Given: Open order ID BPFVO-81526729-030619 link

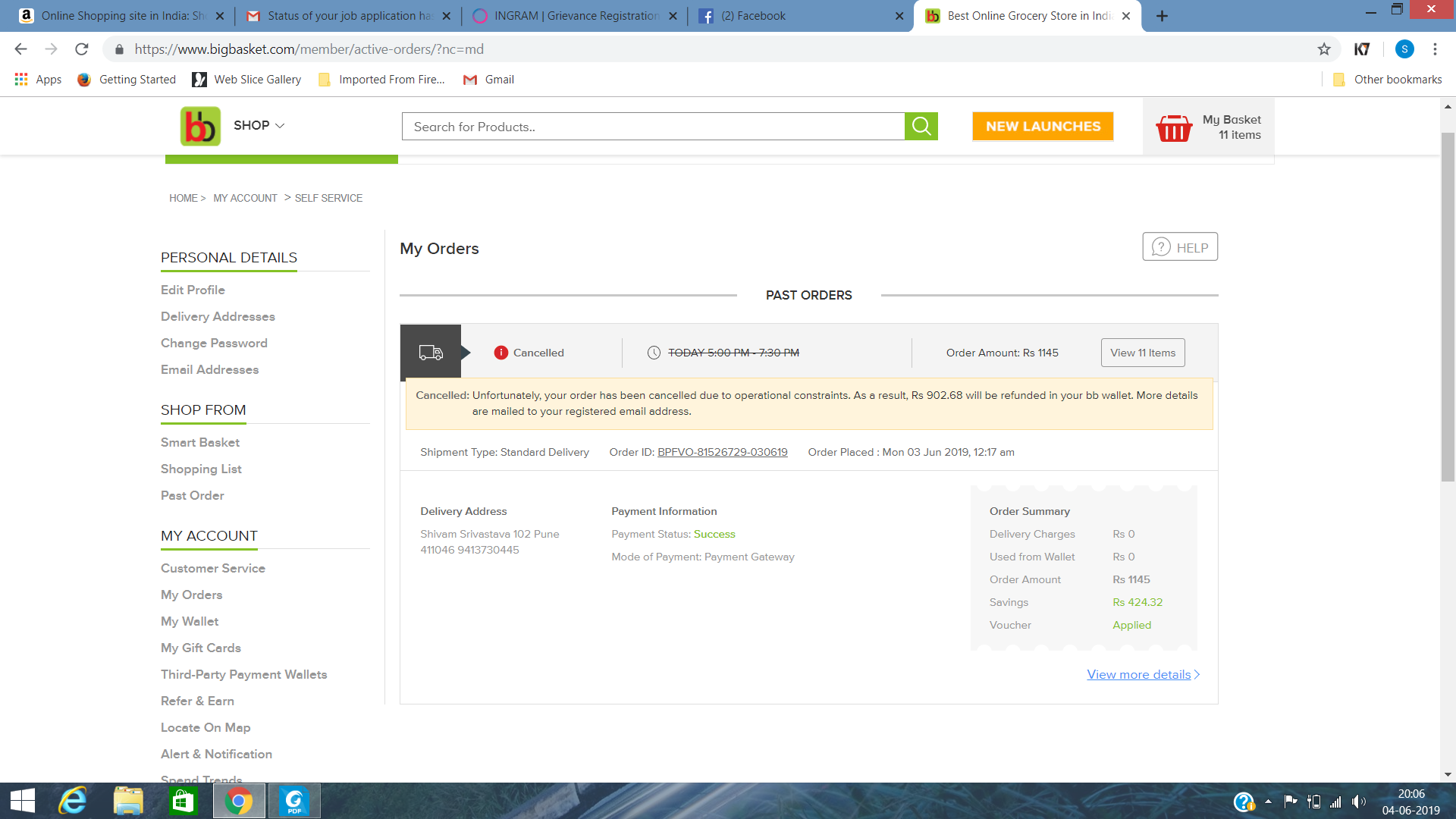Looking at the screenshot, I should pos(722,452).
